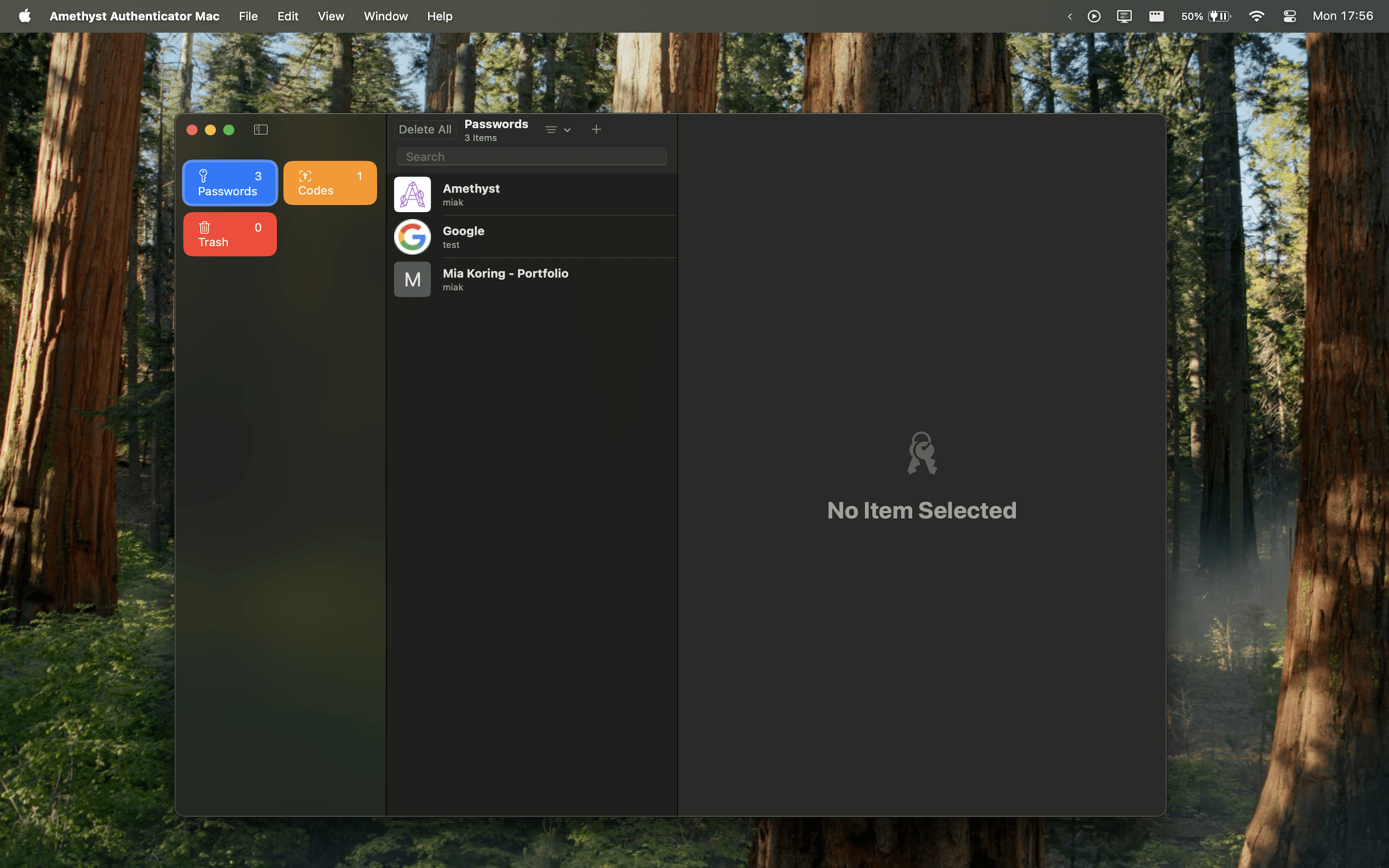Click the plus icon to add password

click(596, 130)
